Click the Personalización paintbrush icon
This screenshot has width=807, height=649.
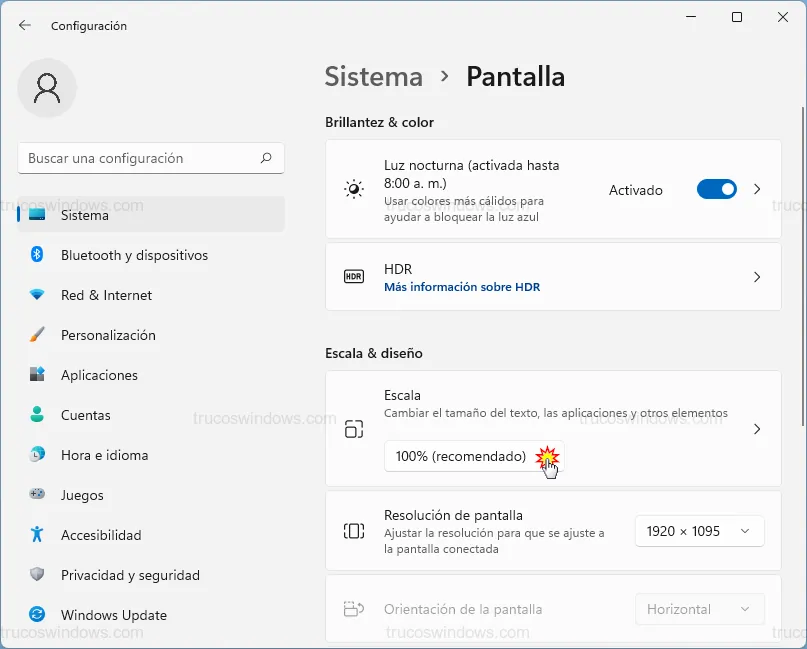click(37, 335)
